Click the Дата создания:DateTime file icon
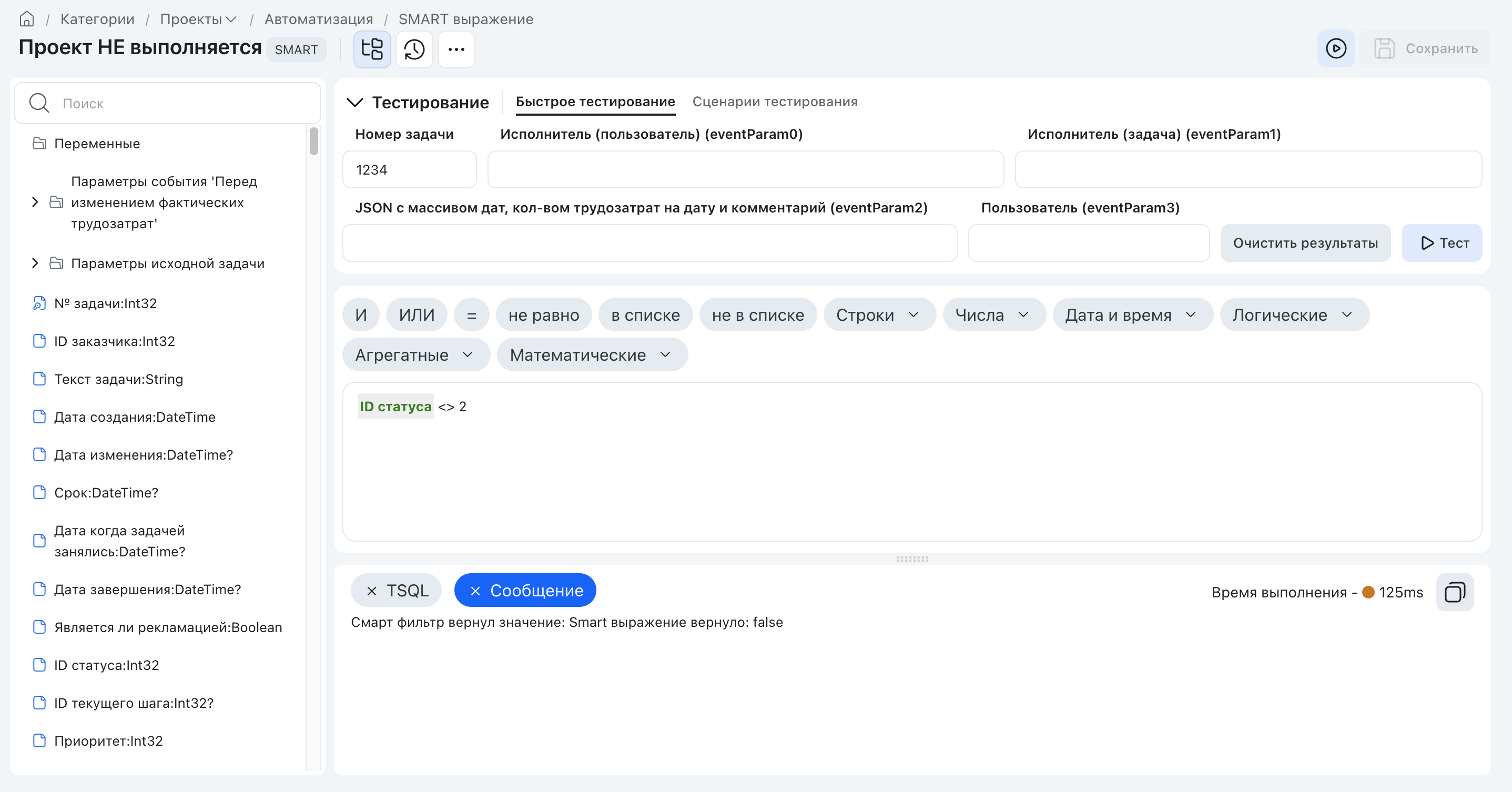 39,417
